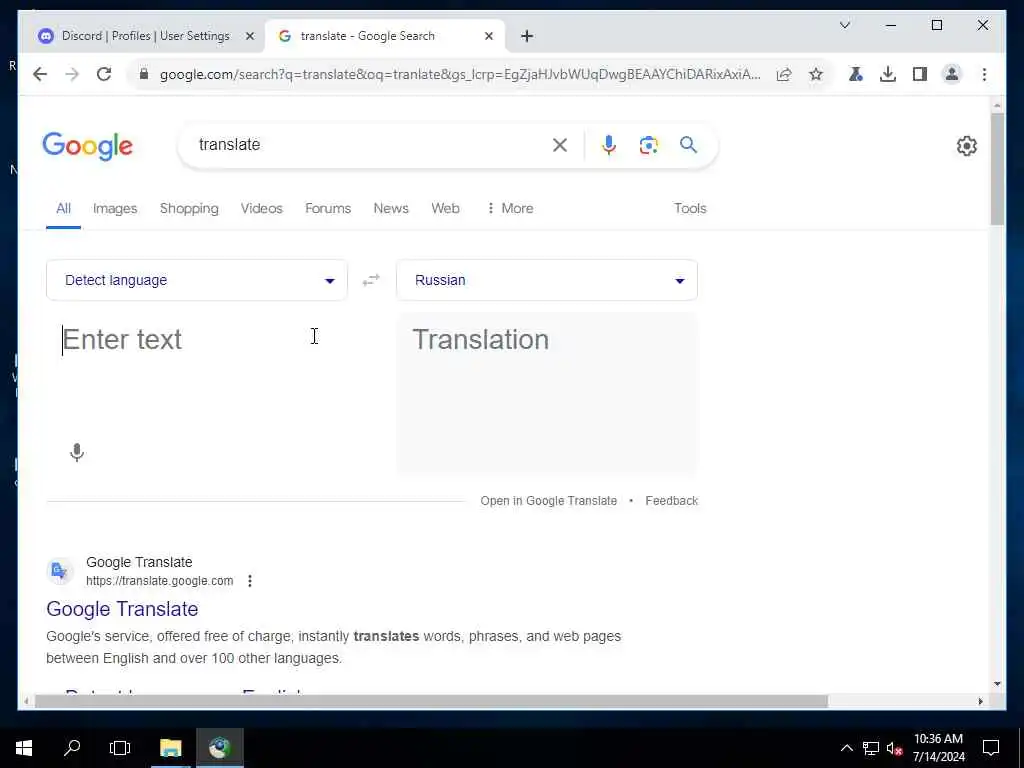Click the Google logo

click(88, 146)
